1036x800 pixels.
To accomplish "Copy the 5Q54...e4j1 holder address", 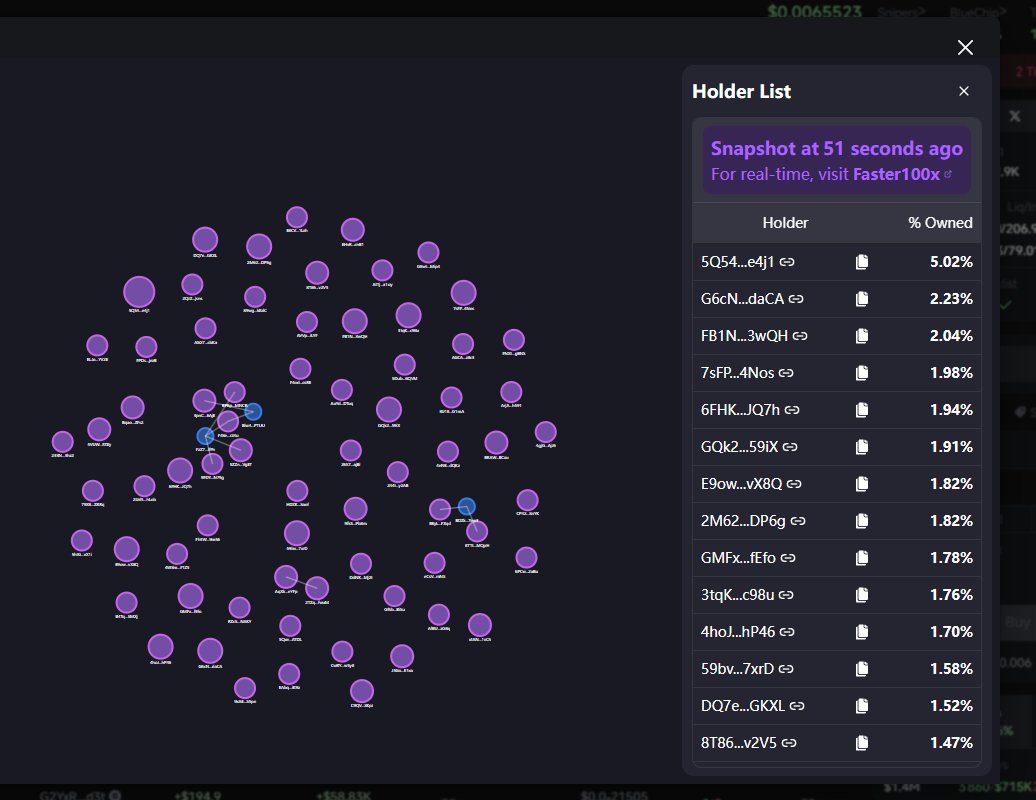I will 862,262.
